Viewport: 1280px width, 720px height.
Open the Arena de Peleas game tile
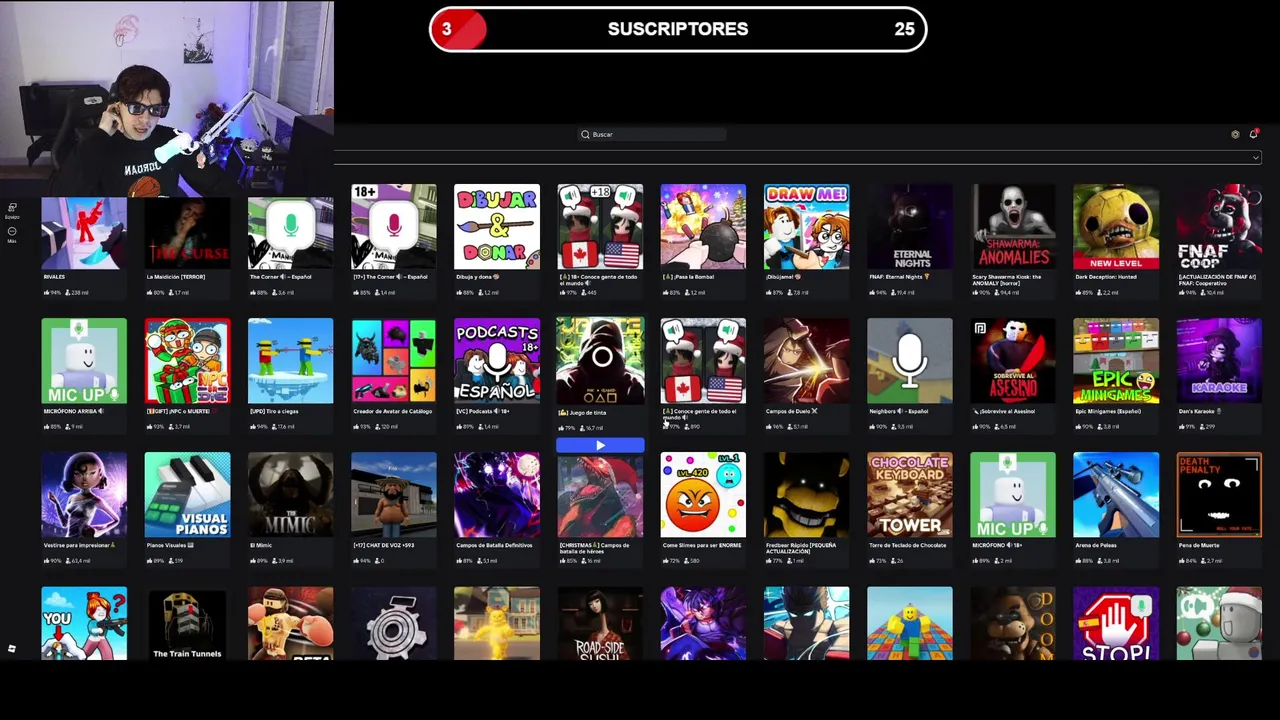pyautogui.click(x=1116, y=495)
